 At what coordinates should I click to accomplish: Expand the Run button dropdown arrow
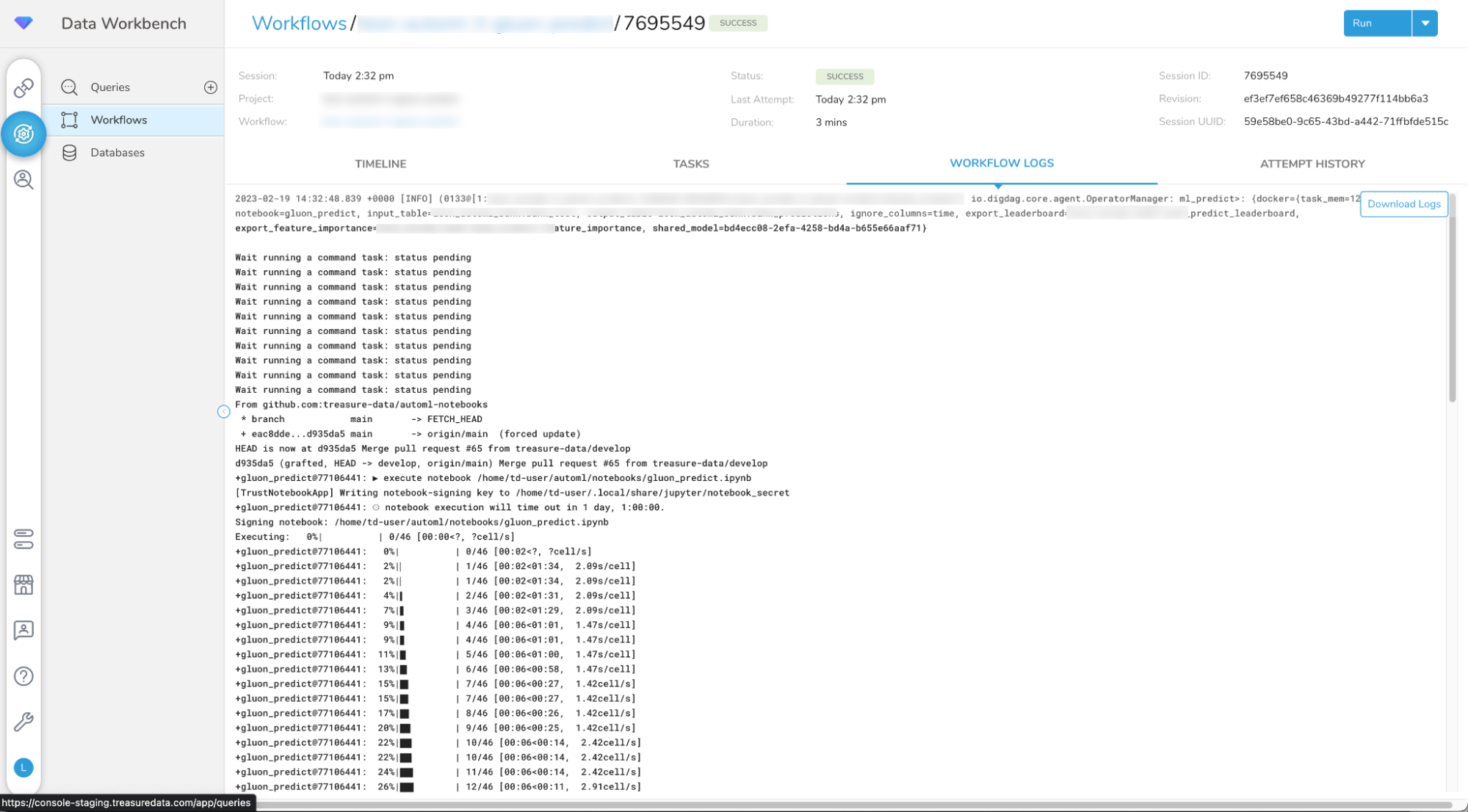[x=1425, y=23]
